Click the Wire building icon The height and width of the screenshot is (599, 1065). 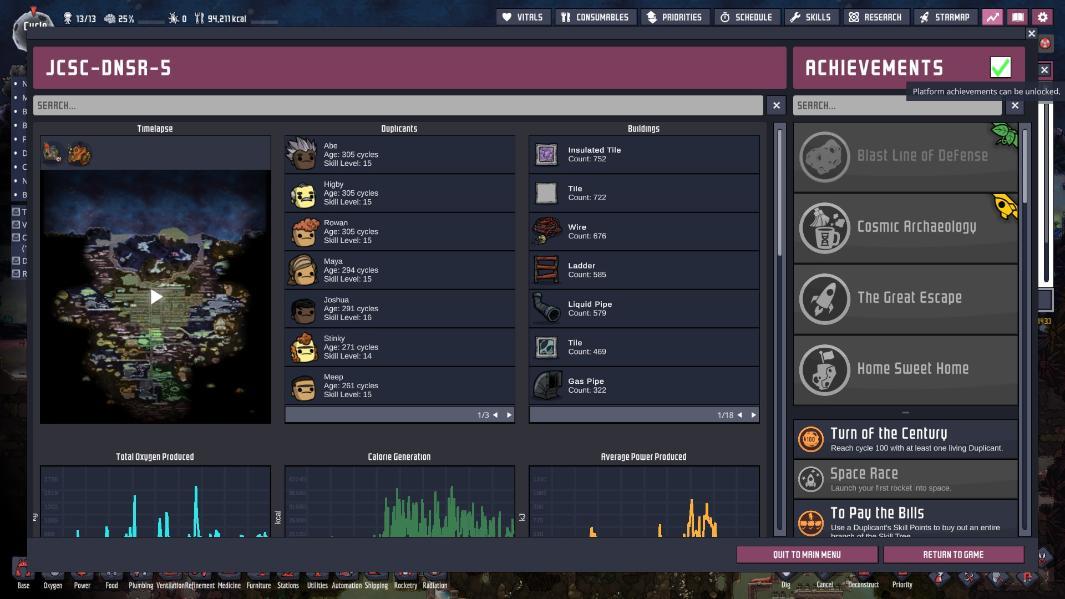pyautogui.click(x=546, y=231)
